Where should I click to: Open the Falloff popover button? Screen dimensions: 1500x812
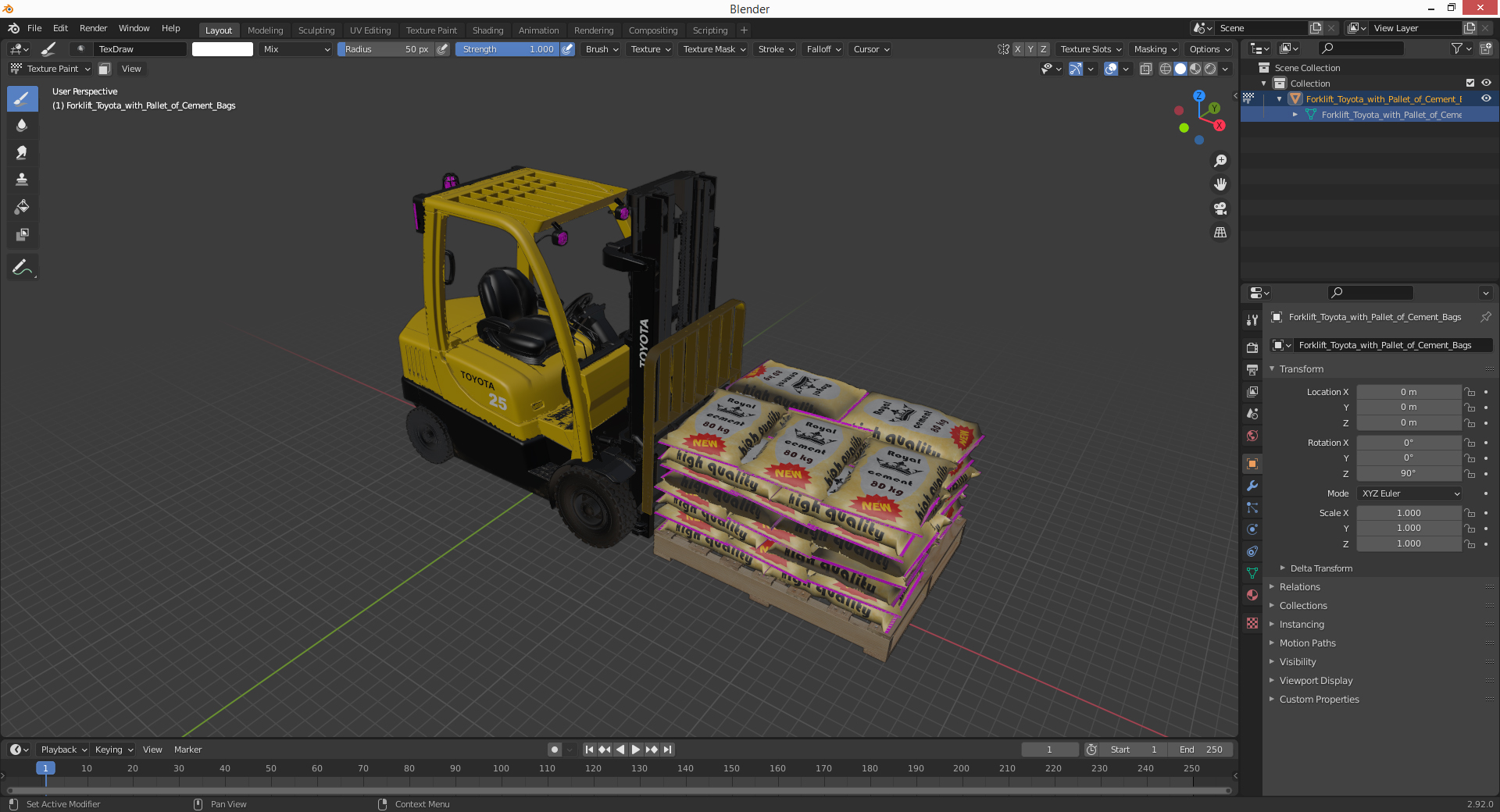(x=823, y=49)
